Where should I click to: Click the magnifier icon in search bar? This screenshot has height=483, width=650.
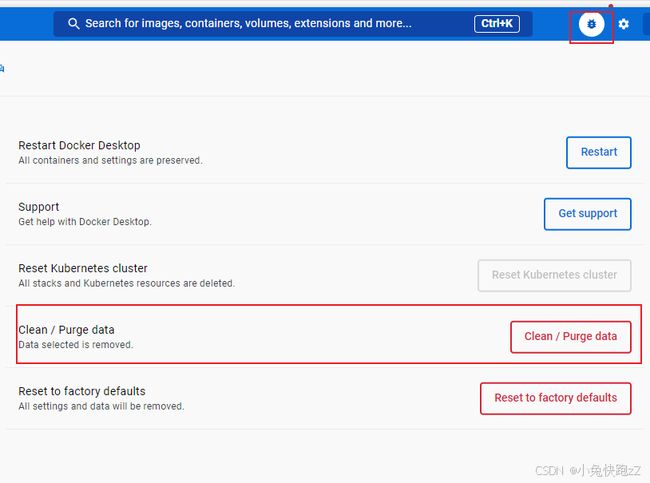[73, 24]
